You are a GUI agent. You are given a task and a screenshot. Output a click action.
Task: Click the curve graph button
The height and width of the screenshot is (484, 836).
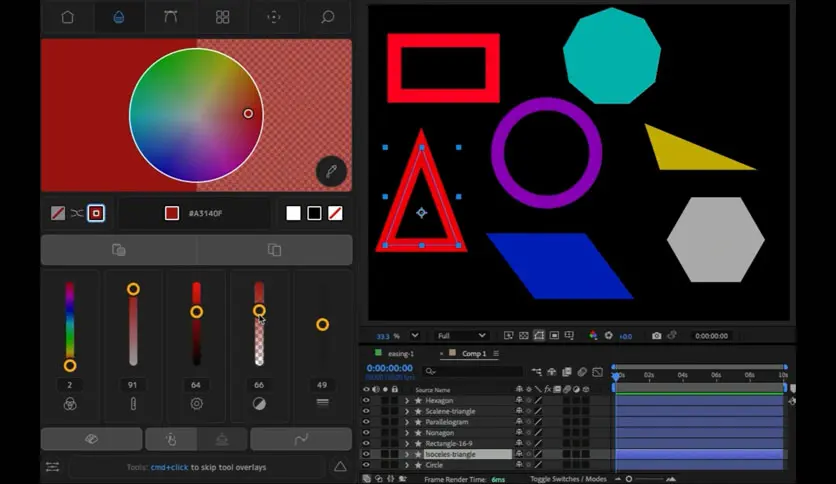301,439
